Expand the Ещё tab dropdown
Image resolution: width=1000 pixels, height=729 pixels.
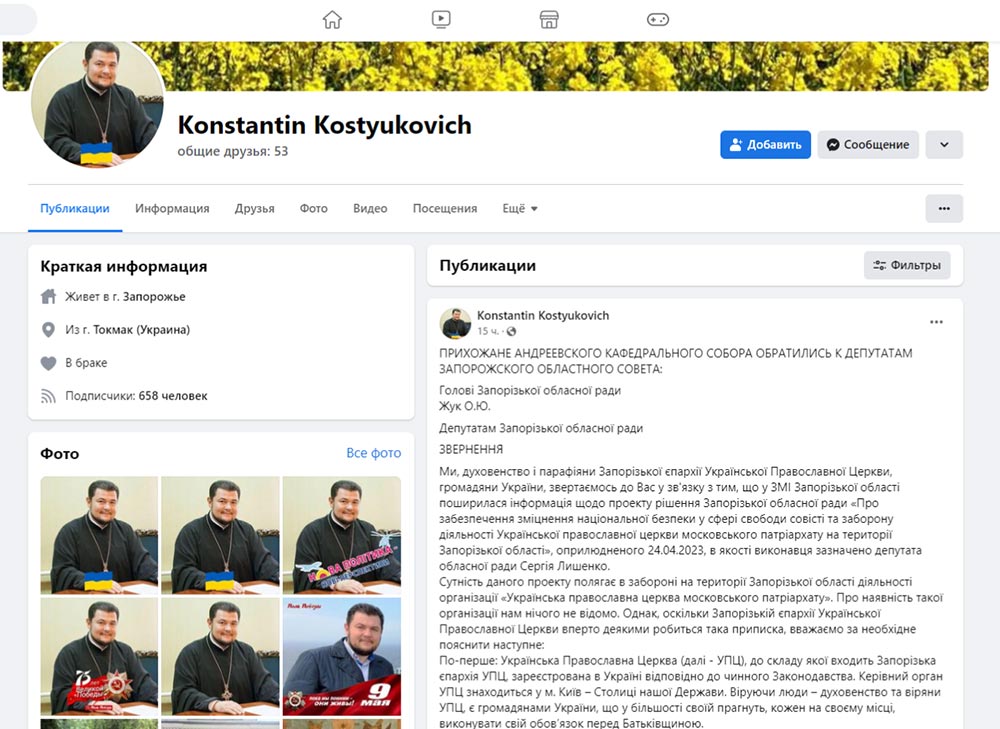click(x=520, y=209)
